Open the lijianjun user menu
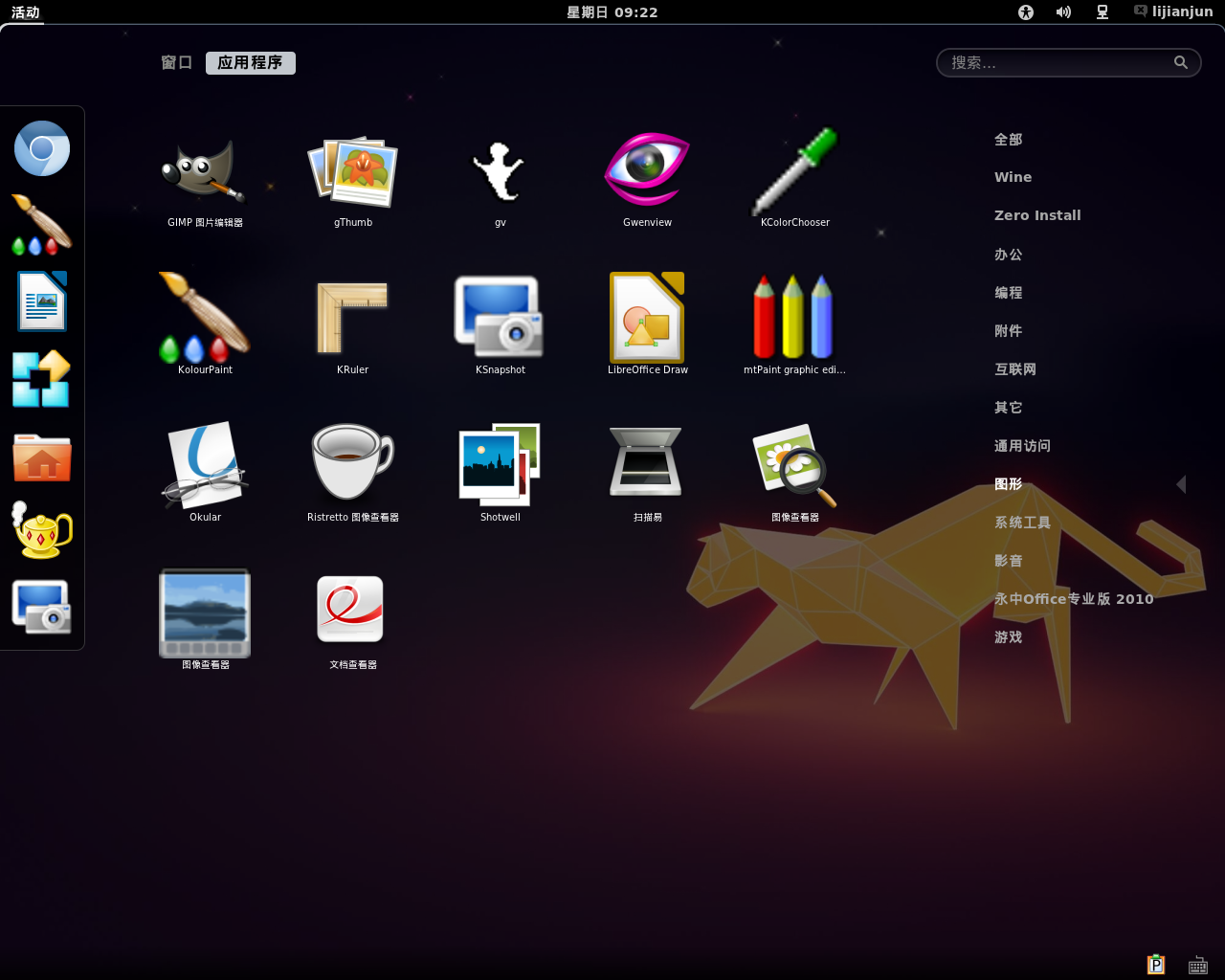Screen dimensions: 1225x980 pyautogui.click(x=1173, y=11)
